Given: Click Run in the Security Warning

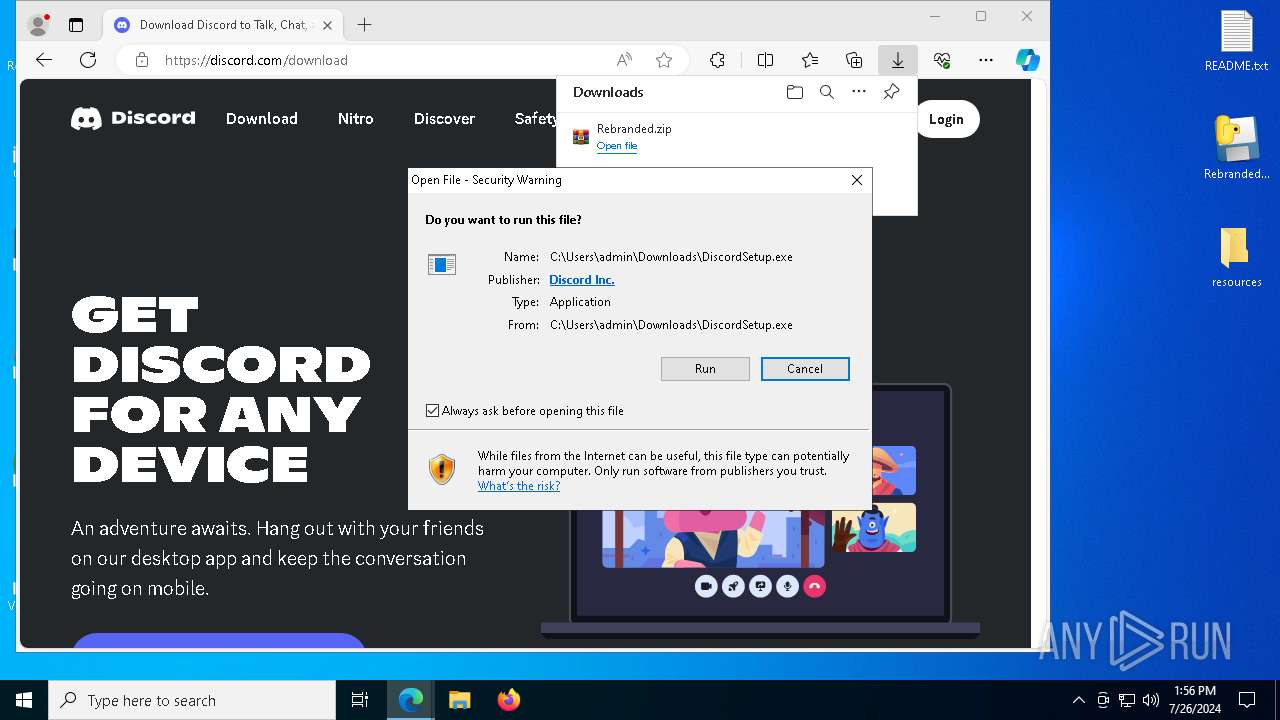Looking at the screenshot, I should 705,369.
